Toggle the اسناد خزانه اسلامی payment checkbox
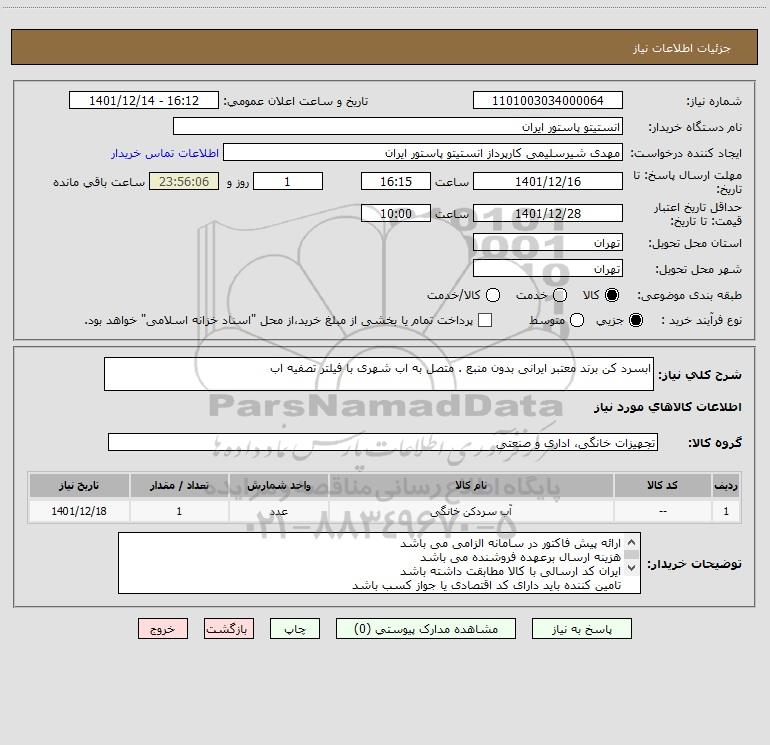Screen dimensions: 770x745 pos(485,320)
